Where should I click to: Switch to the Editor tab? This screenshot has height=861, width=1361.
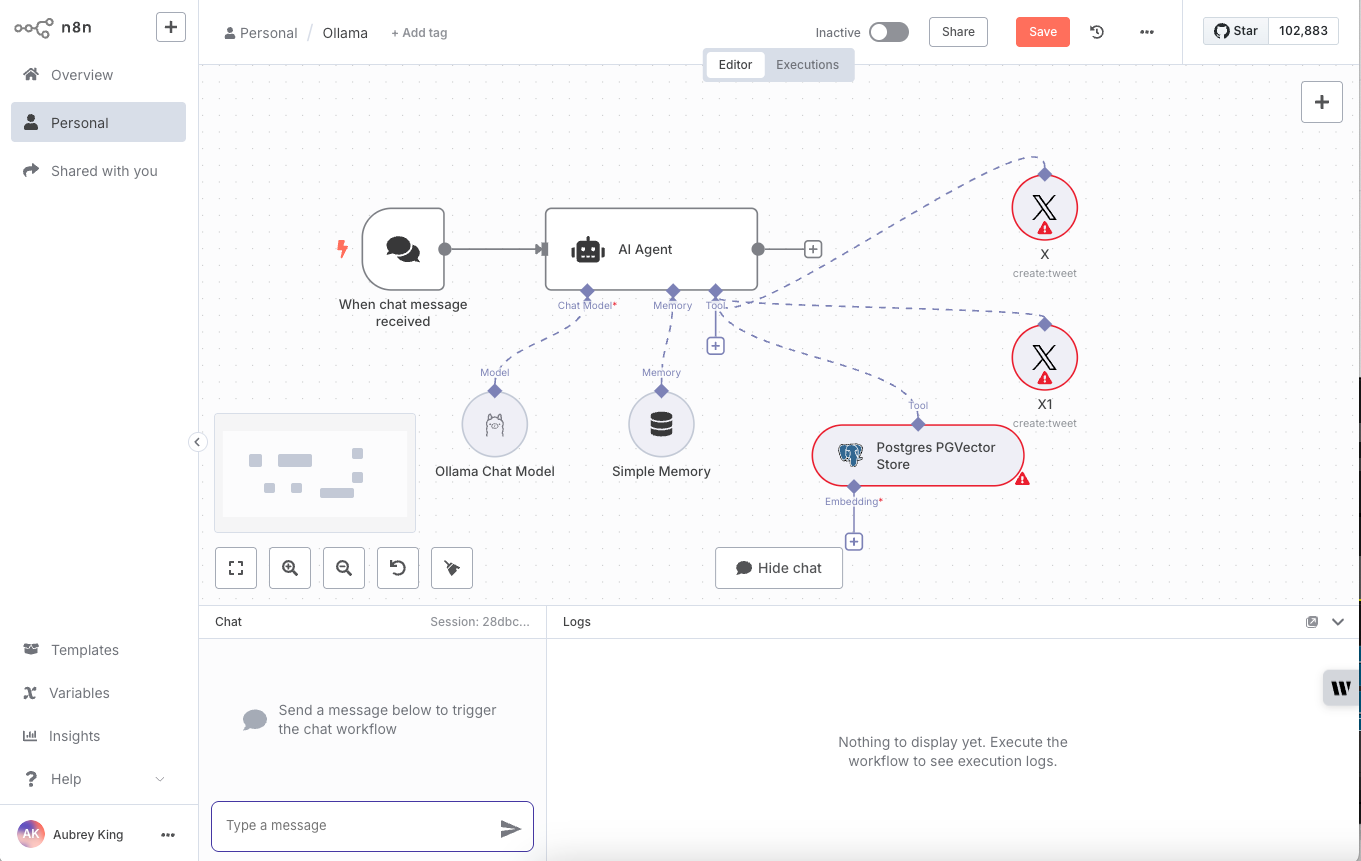tap(735, 65)
